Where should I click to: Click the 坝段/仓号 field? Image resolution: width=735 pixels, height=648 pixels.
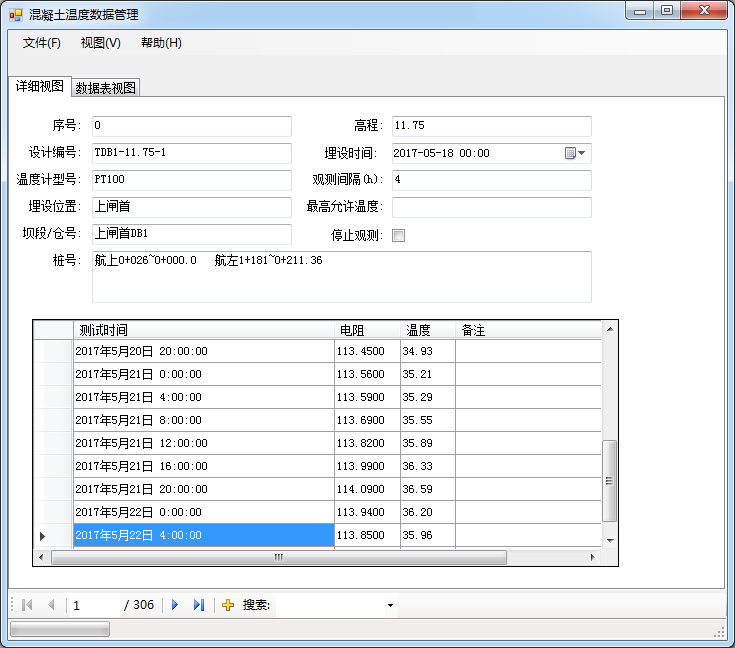click(192, 234)
